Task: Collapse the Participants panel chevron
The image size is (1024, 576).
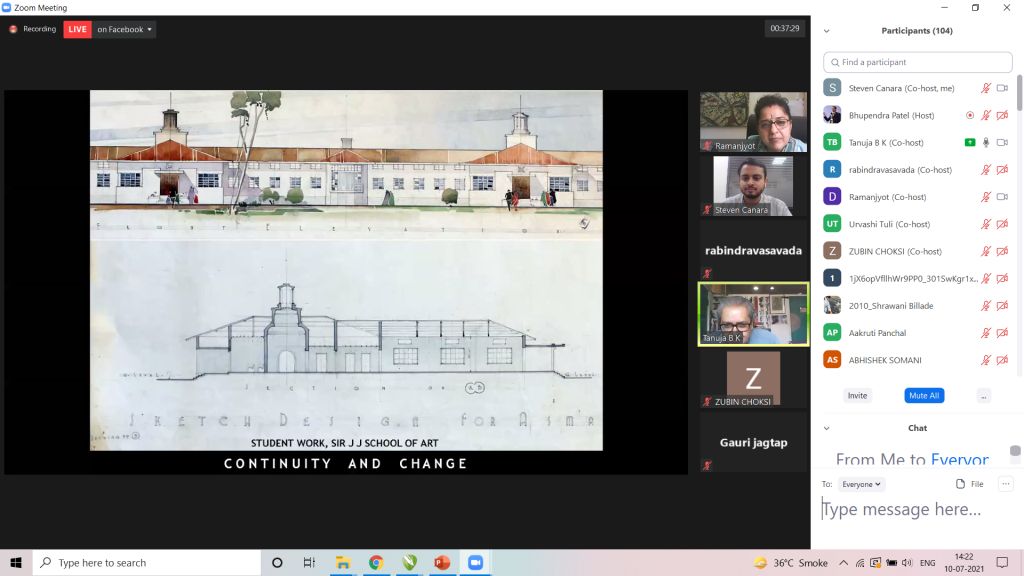Action: [827, 31]
